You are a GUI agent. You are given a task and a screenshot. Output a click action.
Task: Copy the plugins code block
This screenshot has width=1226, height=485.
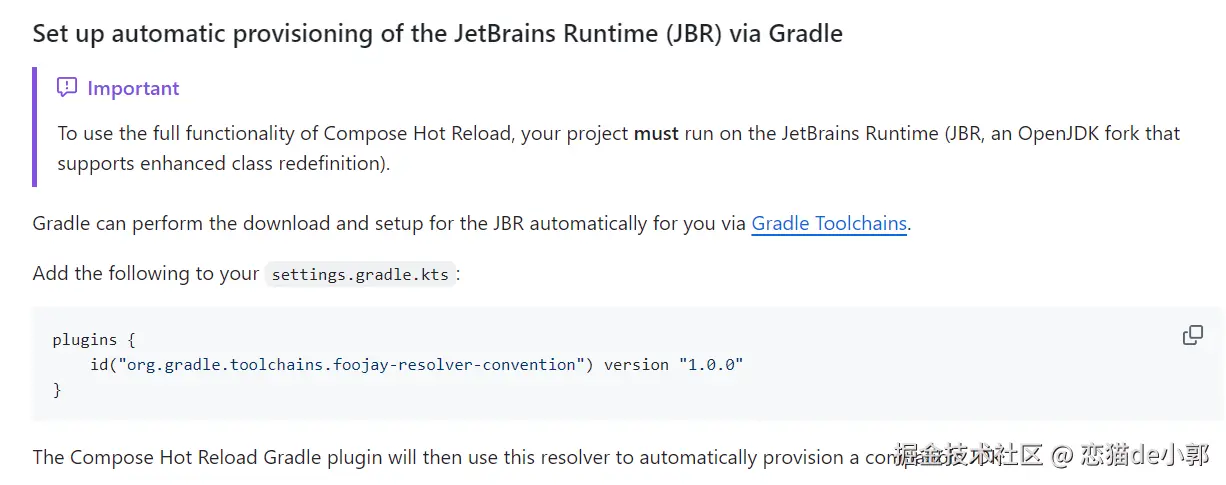pyautogui.click(x=1192, y=336)
